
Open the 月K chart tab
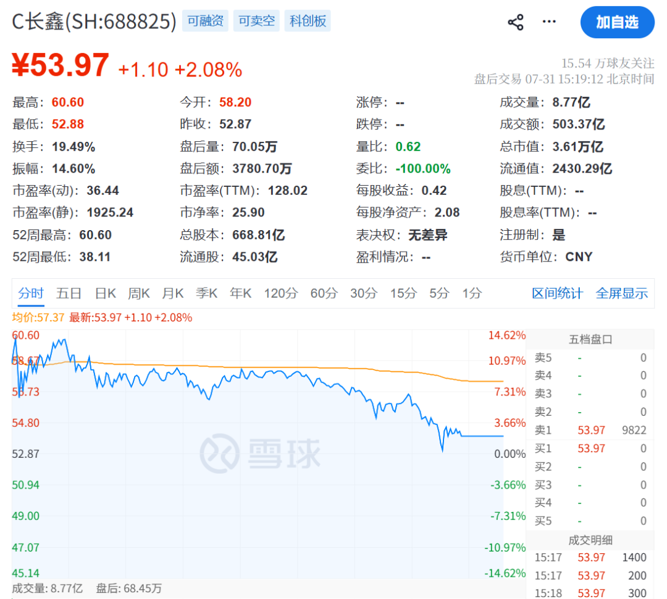[172, 293]
